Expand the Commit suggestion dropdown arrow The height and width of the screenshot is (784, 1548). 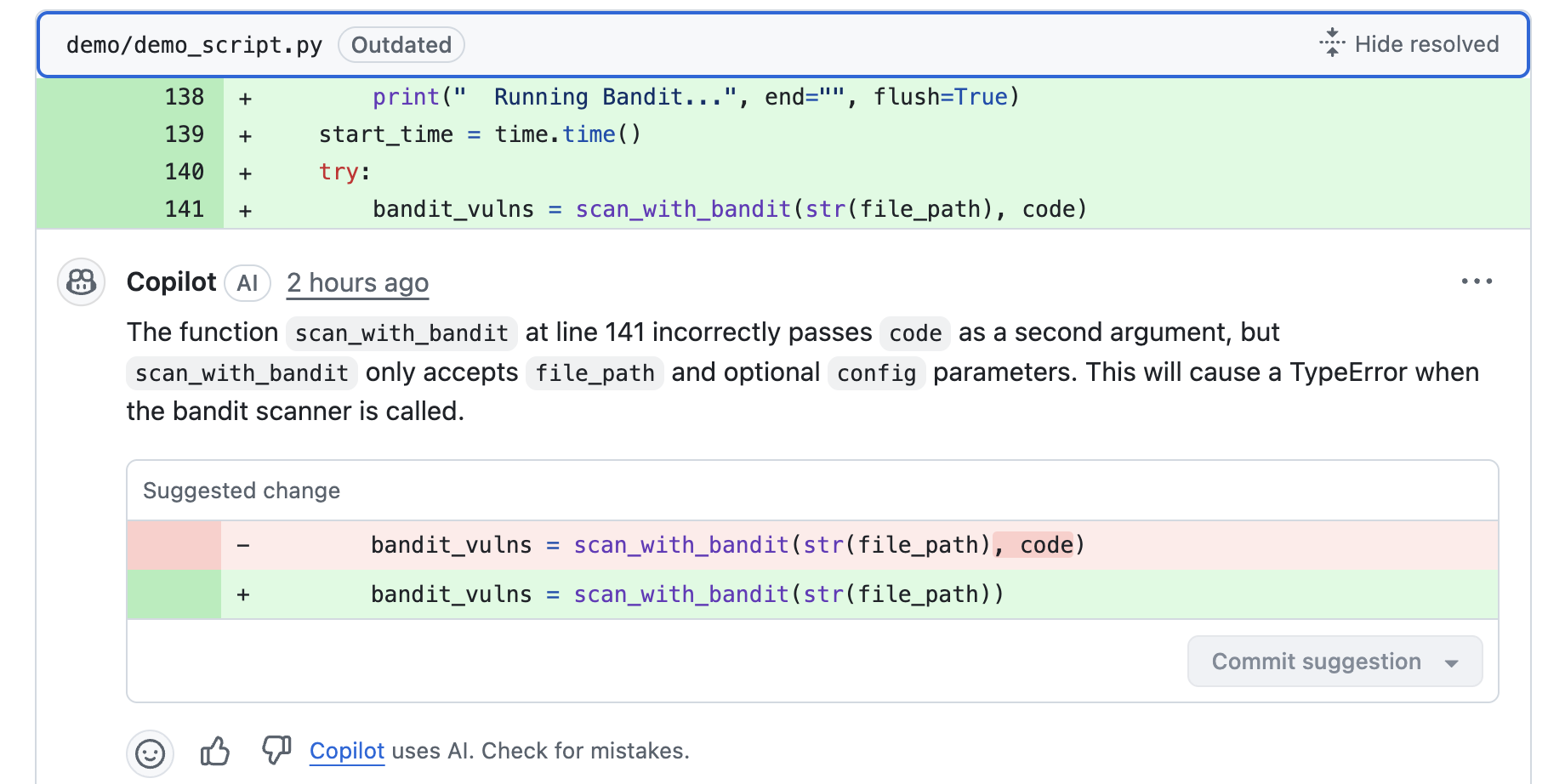[x=1452, y=663]
